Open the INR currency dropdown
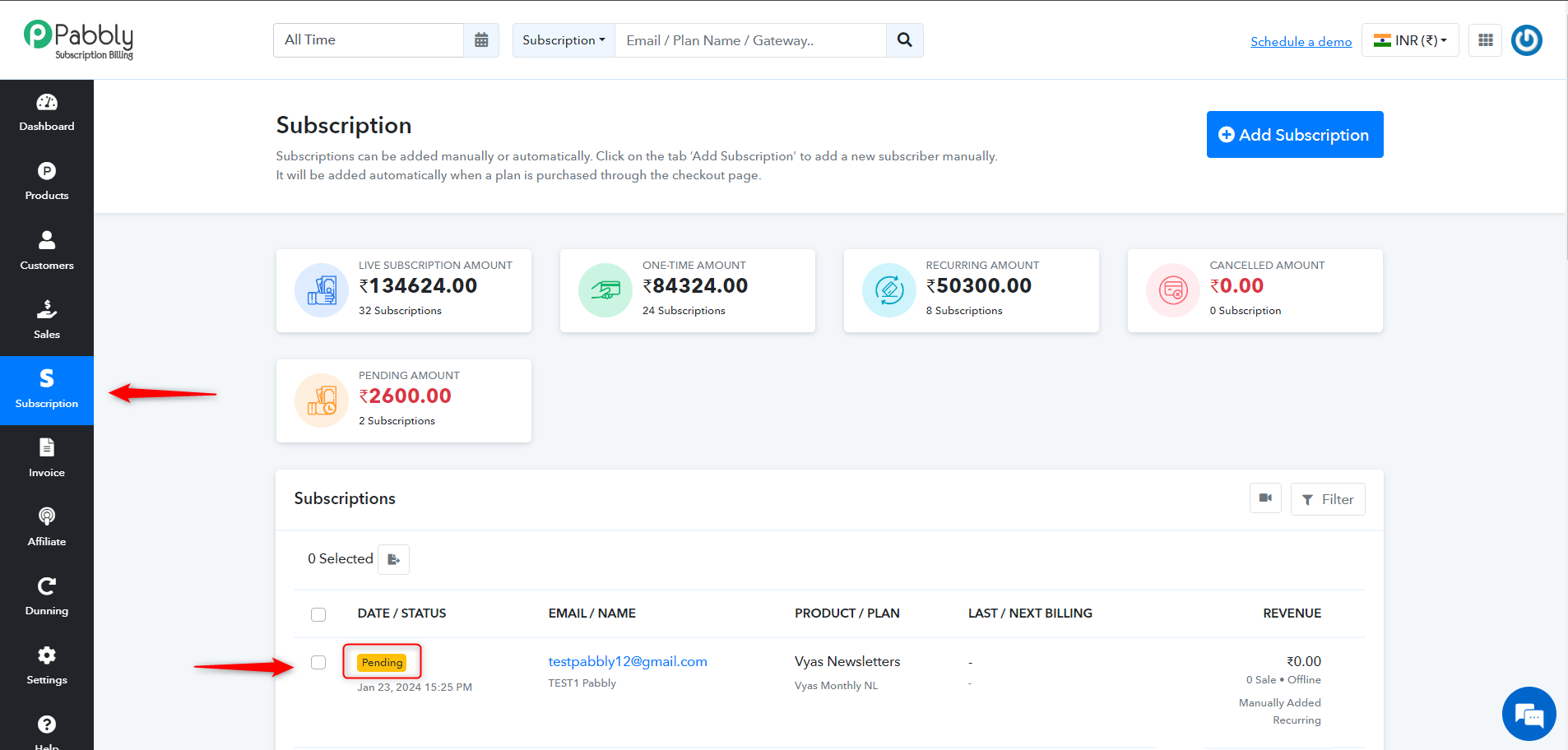This screenshot has height=750, width=1568. pyautogui.click(x=1410, y=40)
